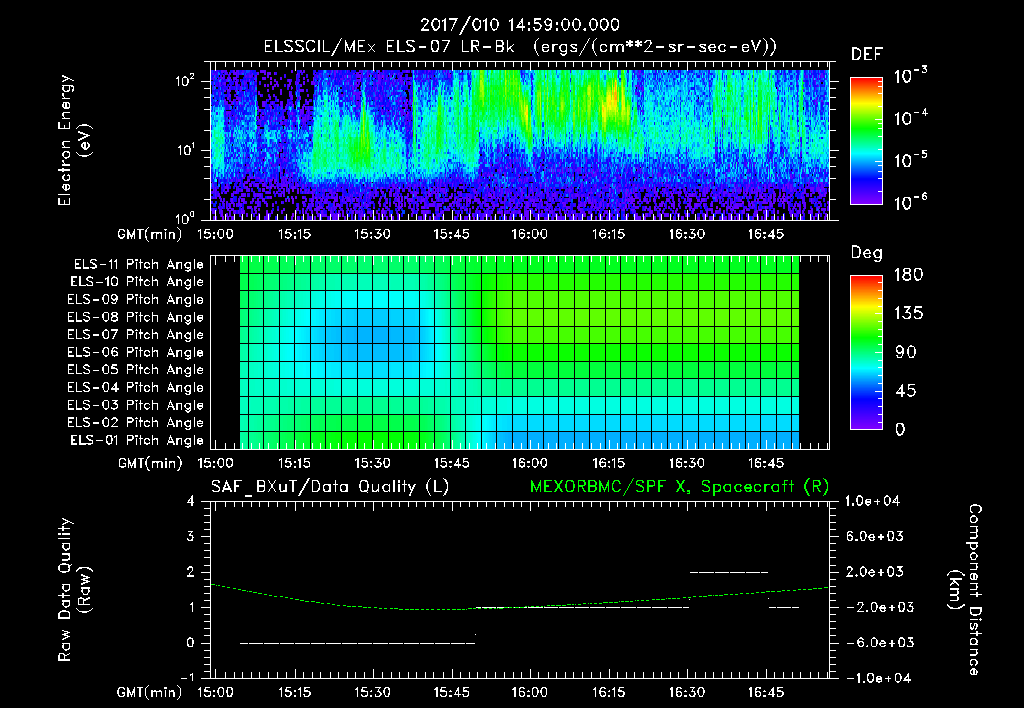Click the 90 tick on Deg scale
This screenshot has height=708, width=1024.
click(x=906, y=353)
